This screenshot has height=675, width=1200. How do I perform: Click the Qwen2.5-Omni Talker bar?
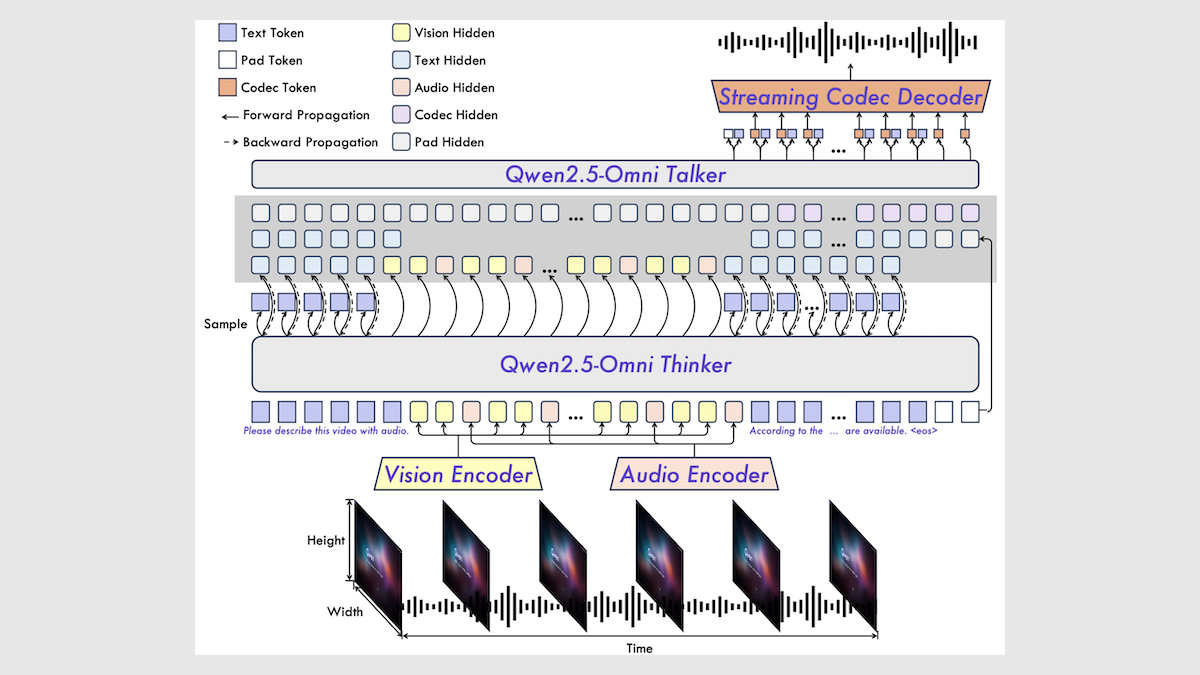coord(614,175)
